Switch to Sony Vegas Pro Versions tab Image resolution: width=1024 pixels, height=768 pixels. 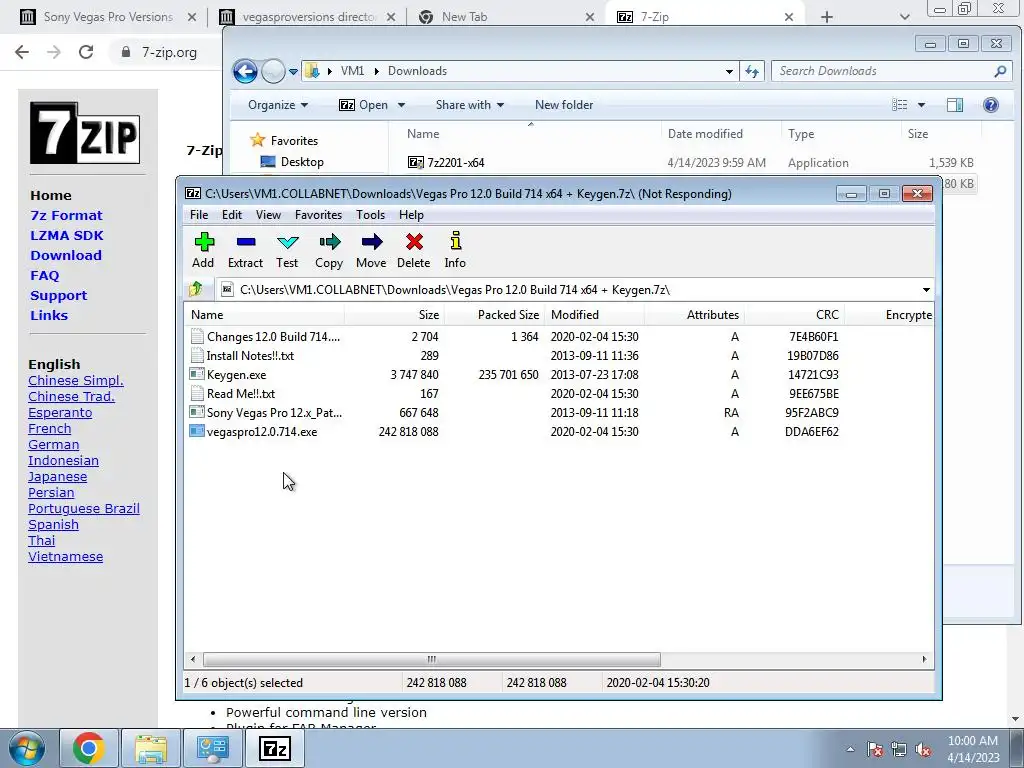(x=108, y=17)
